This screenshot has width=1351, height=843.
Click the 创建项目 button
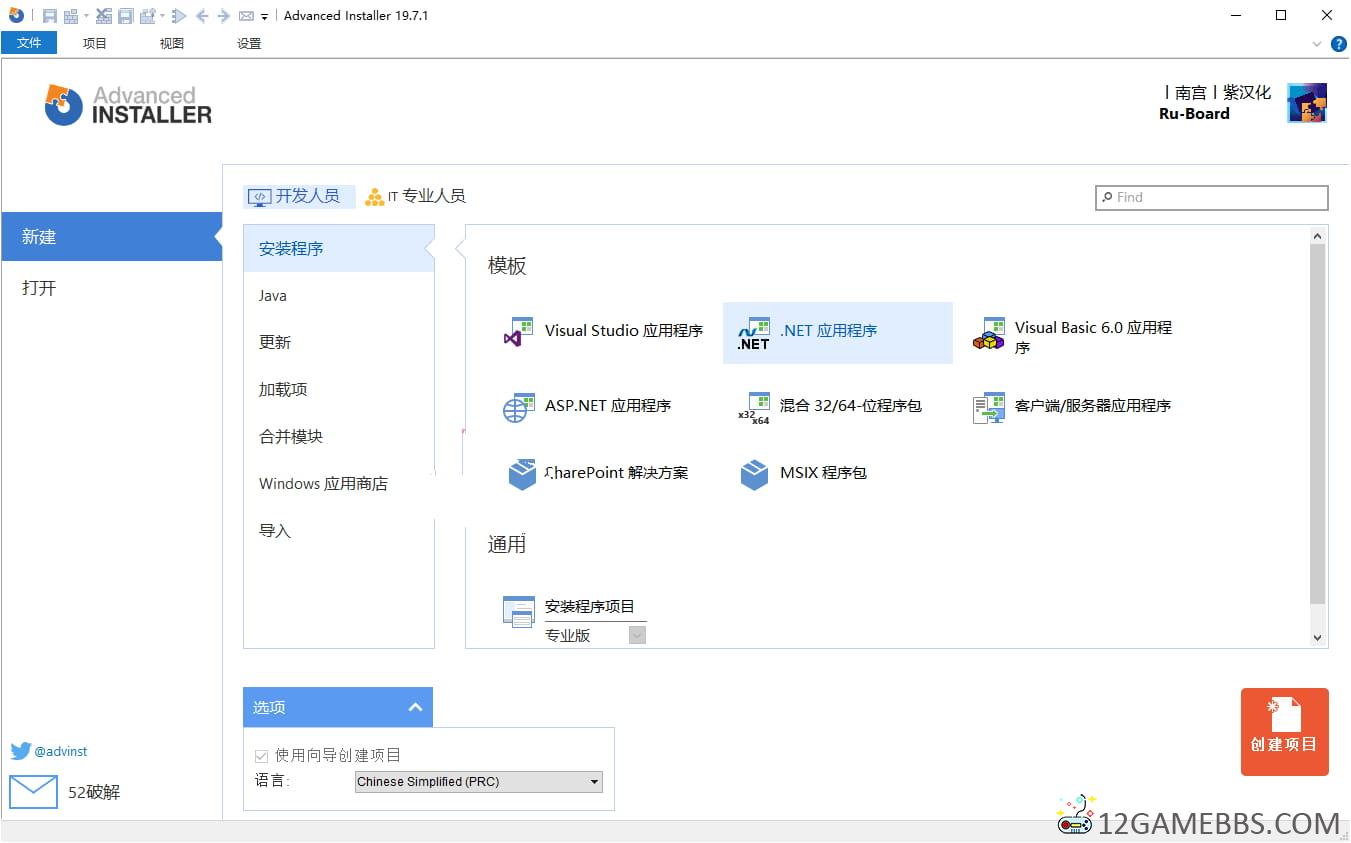coord(1284,732)
